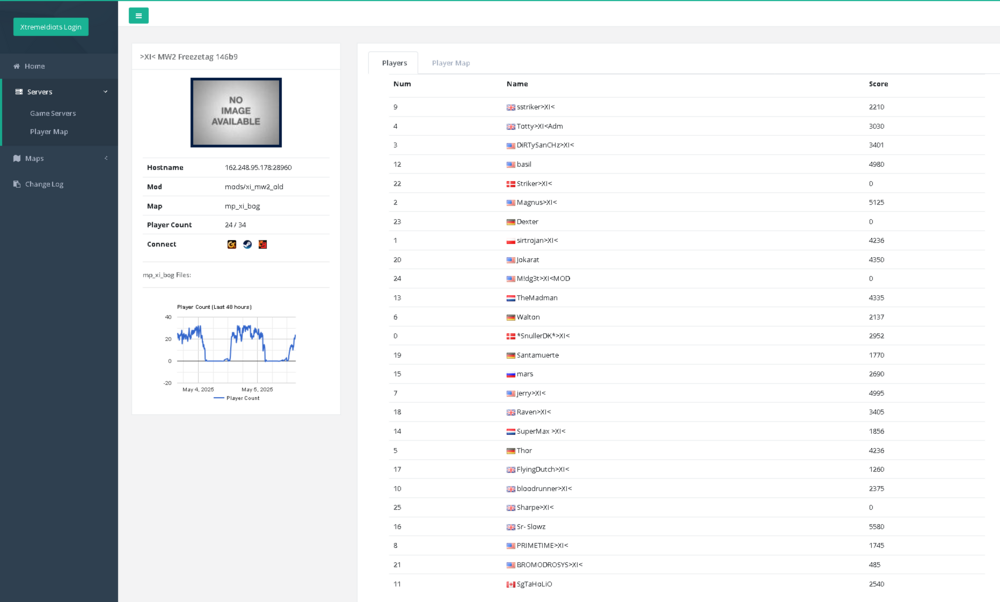Click the NO IMAGE AVAILABLE server thumbnail
This screenshot has height=602, width=1000.
pyautogui.click(x=235, y=112)
